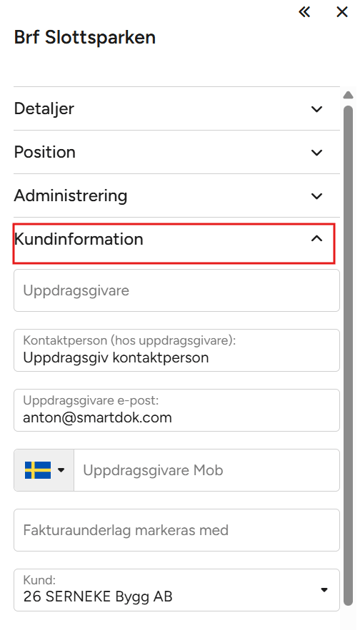
Task: Click the Uppdragsgivare e-post field
Action: click(x=177, y=410)
